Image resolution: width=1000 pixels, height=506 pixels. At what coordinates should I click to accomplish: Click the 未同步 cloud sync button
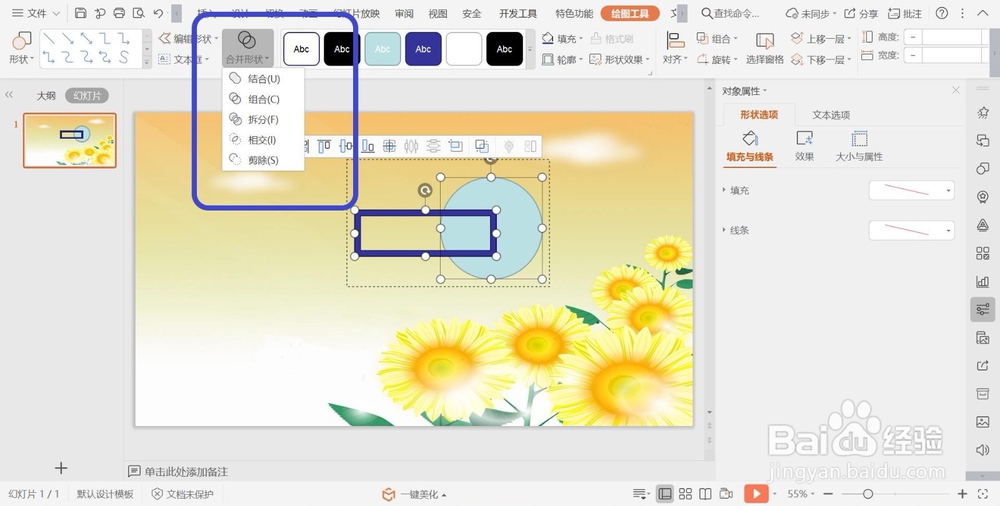(810, 13)
